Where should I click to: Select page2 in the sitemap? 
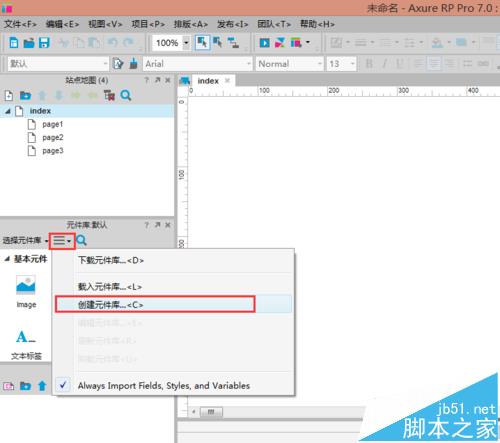tap(53, 137)
